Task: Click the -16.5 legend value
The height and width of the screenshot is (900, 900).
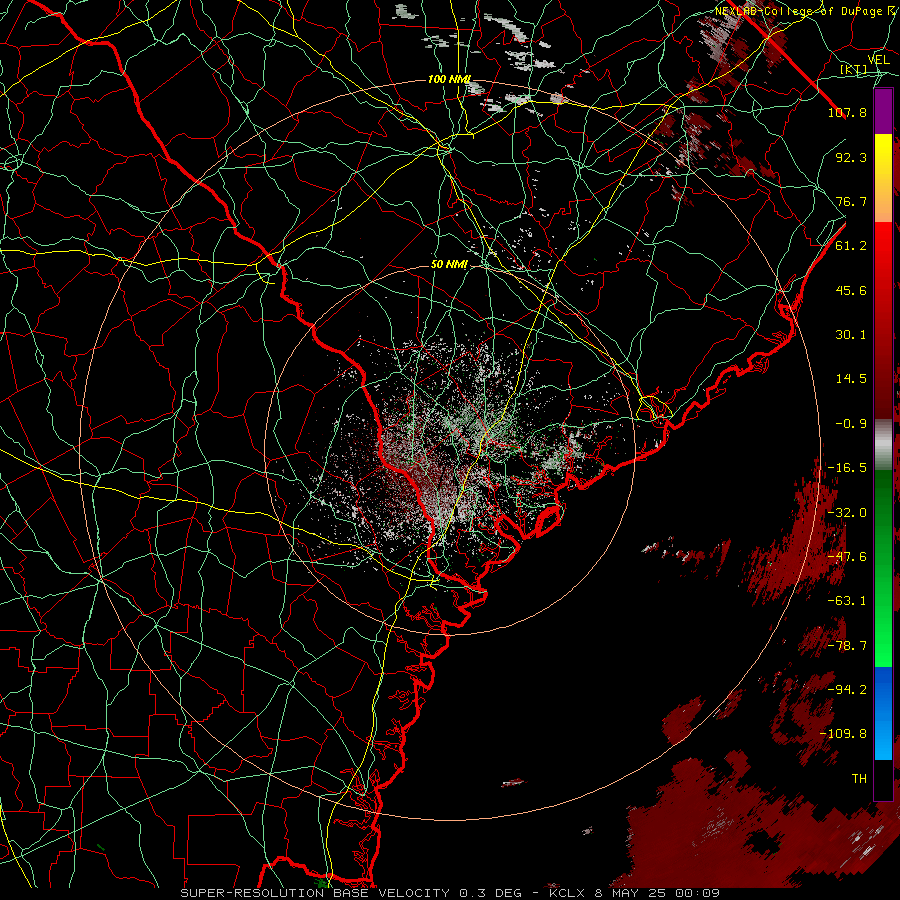Action: 847,468
